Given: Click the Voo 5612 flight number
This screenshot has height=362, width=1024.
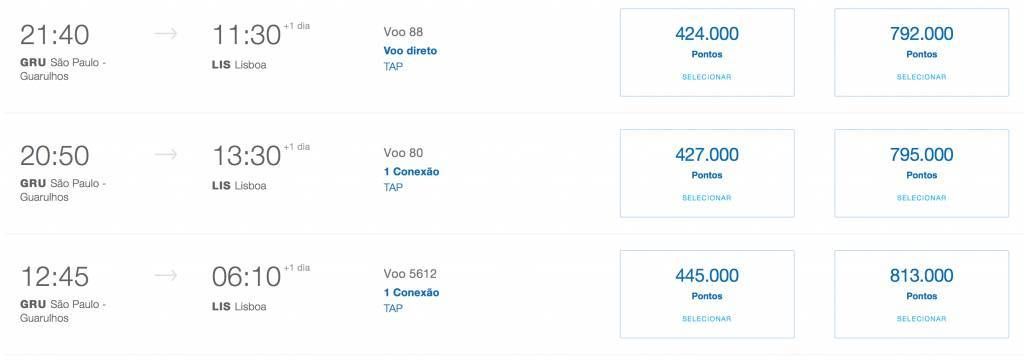Looking at the screenshot, I should pyautogui.click(x=410, y=274).
